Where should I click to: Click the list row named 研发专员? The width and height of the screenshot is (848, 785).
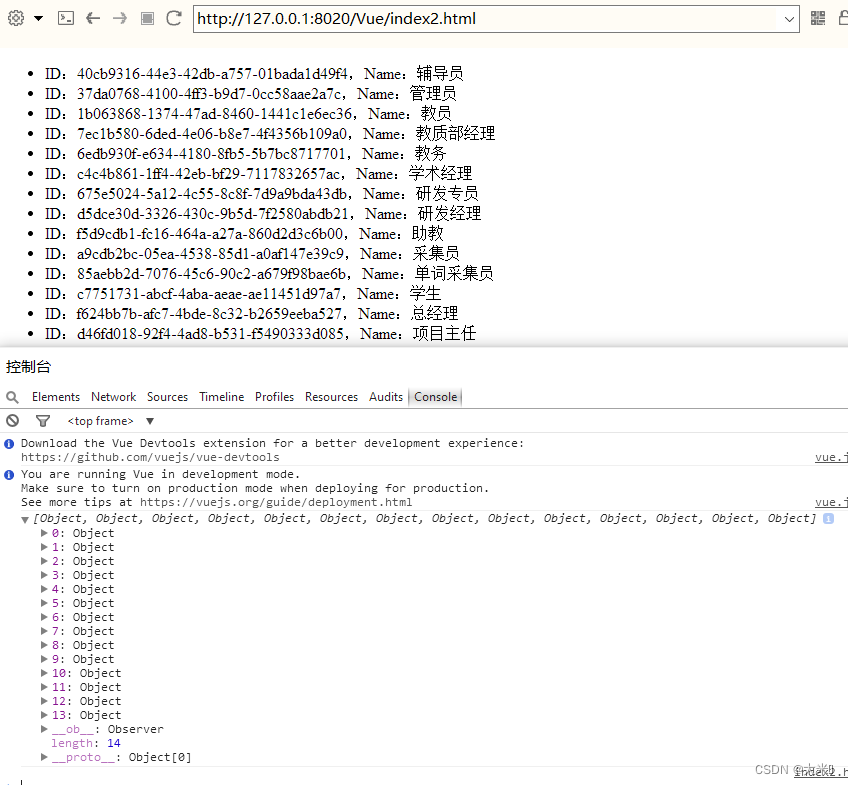coord(262,194)
